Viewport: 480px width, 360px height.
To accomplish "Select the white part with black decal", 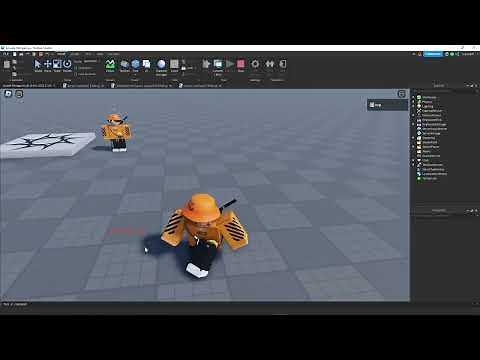I will 47,145.
